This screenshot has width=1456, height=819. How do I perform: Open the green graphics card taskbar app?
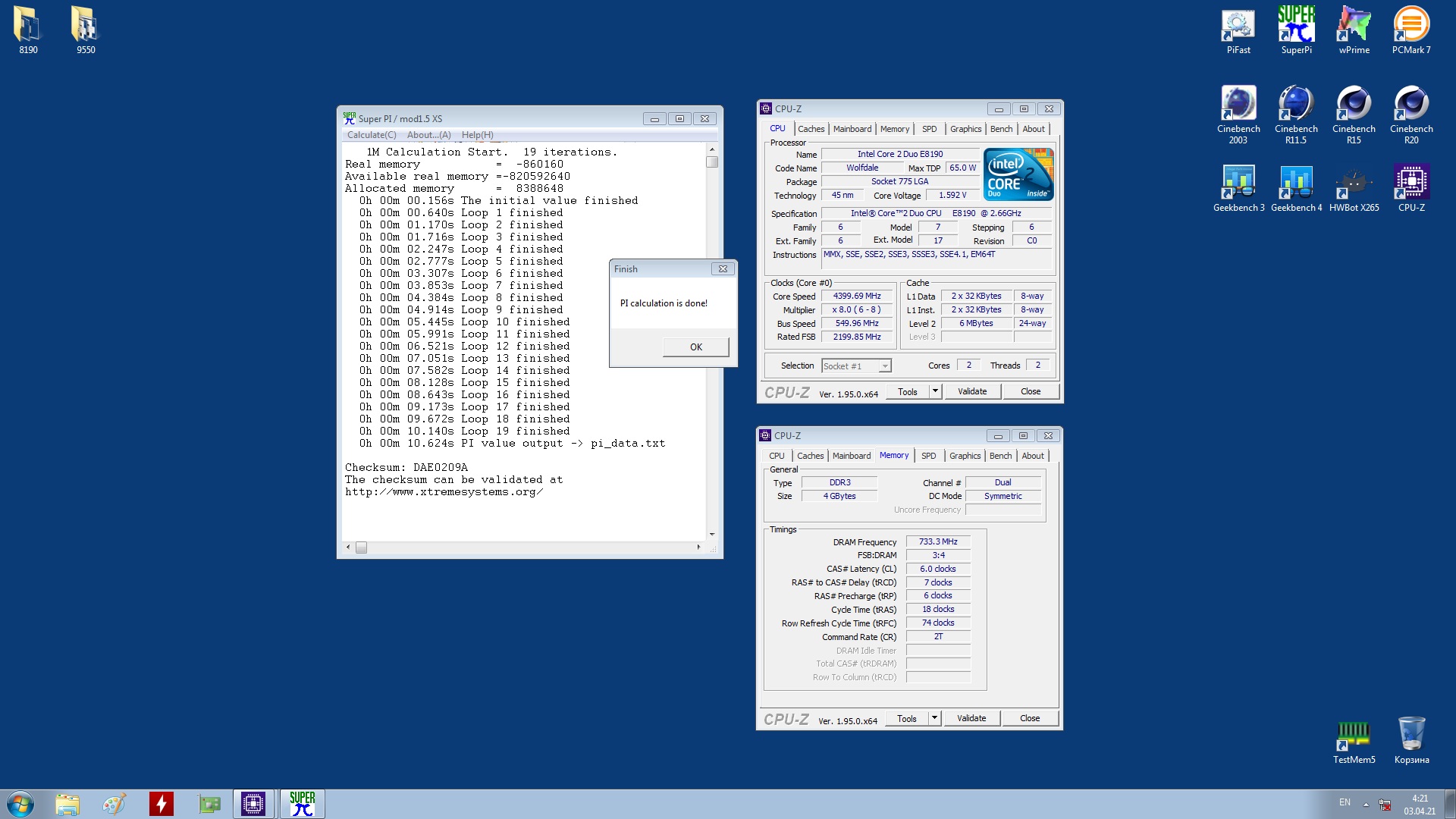209,804
